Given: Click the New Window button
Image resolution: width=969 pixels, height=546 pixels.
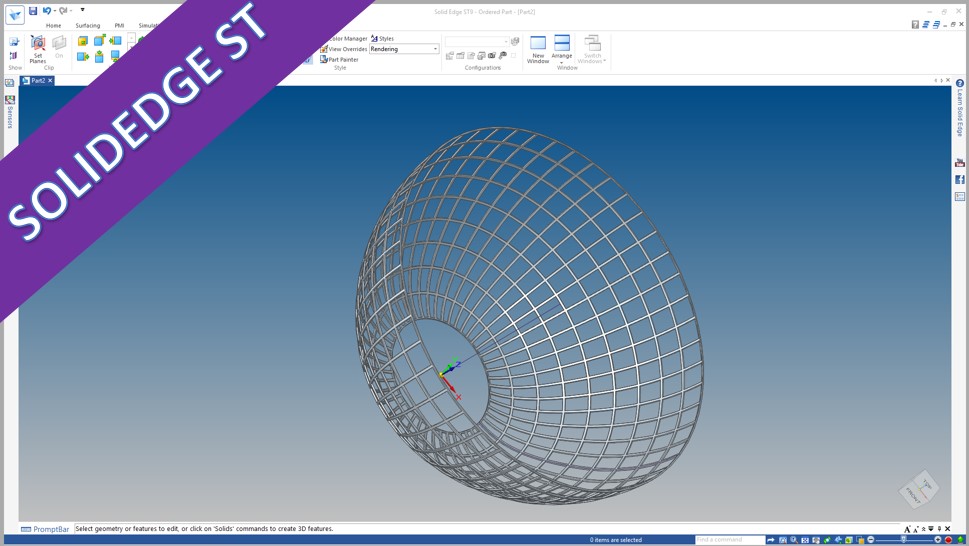Looking at the screenshot, I should coord(538,49).
